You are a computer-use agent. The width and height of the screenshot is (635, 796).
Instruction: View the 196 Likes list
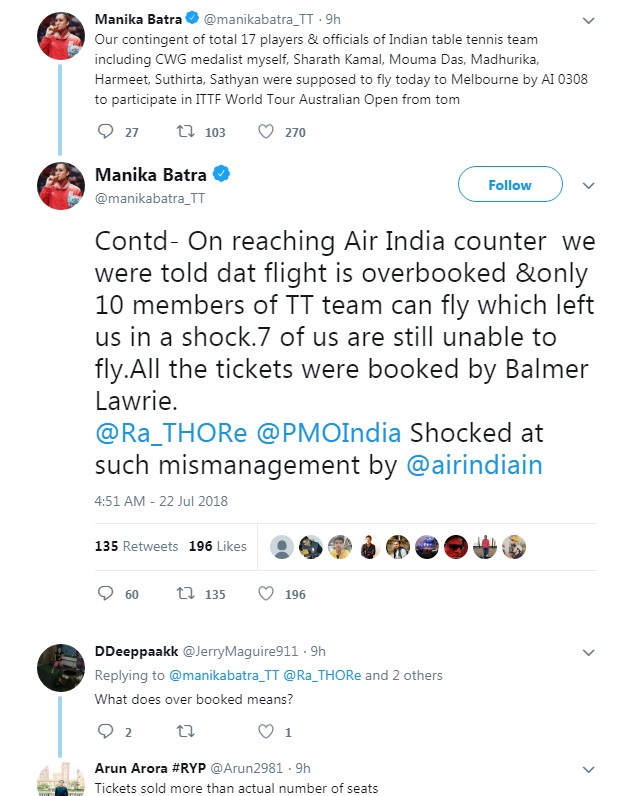click(x=217, y=546)
